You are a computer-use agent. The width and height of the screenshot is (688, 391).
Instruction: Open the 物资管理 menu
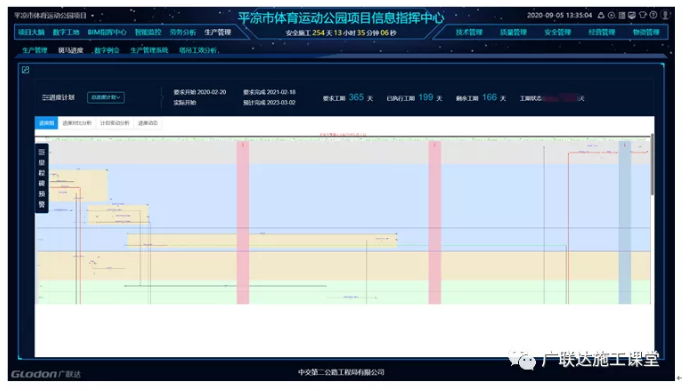pos(646,32)
